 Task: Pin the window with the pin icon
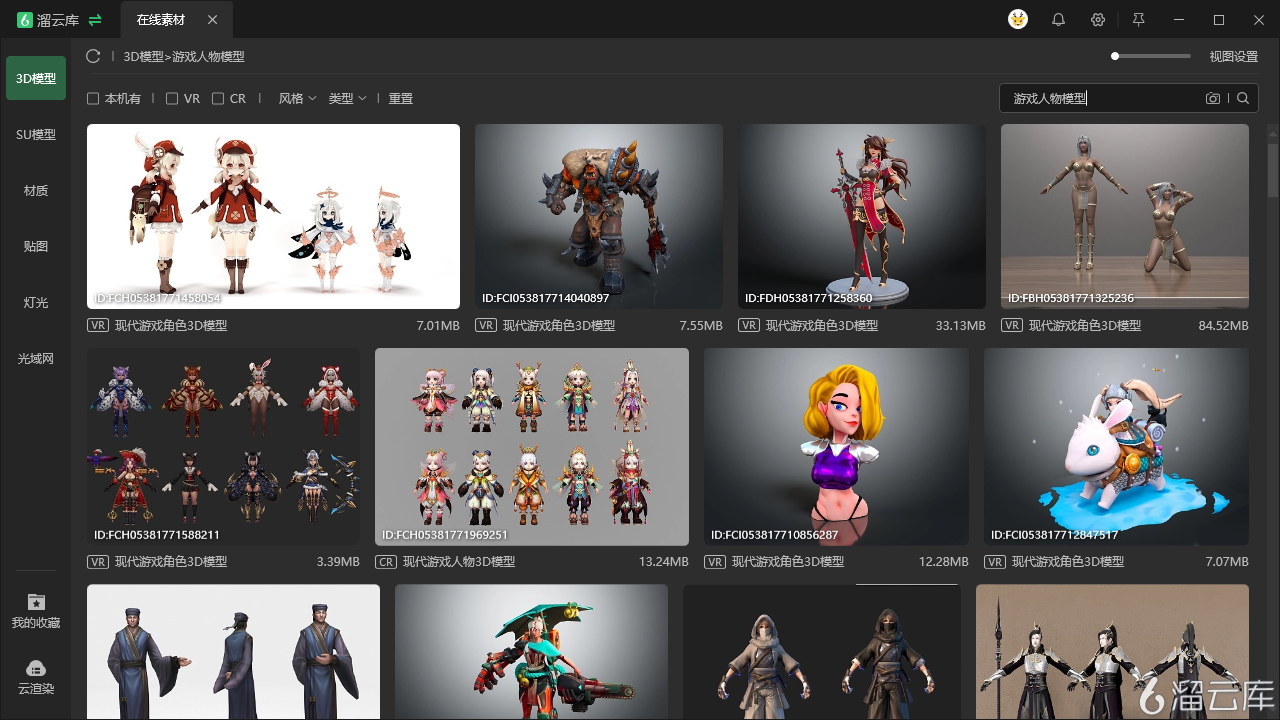tap(1138, 20)
